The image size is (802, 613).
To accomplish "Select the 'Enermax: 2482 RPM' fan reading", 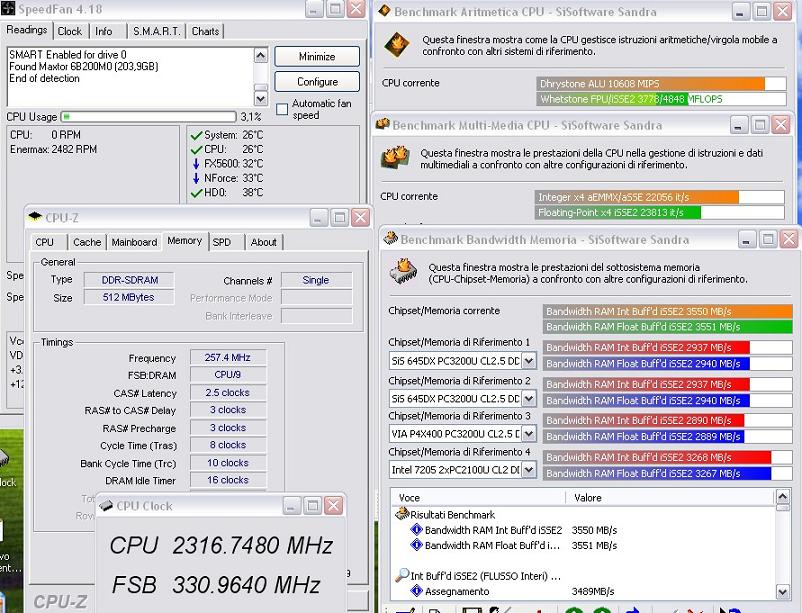I will 54,149.
